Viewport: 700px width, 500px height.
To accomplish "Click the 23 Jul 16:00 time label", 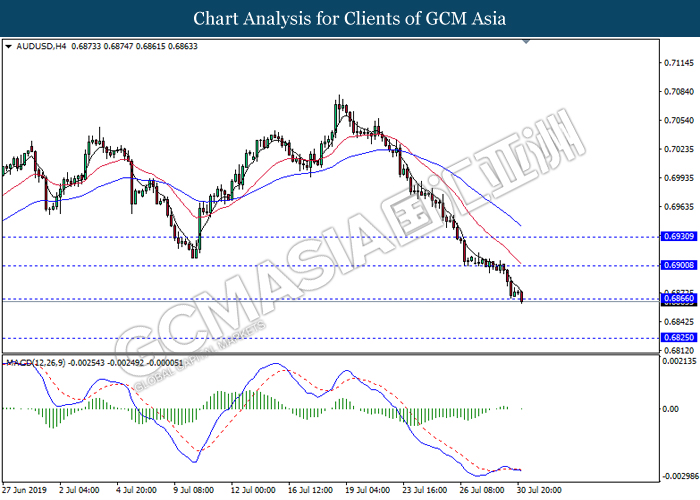I will click(425, 490).
